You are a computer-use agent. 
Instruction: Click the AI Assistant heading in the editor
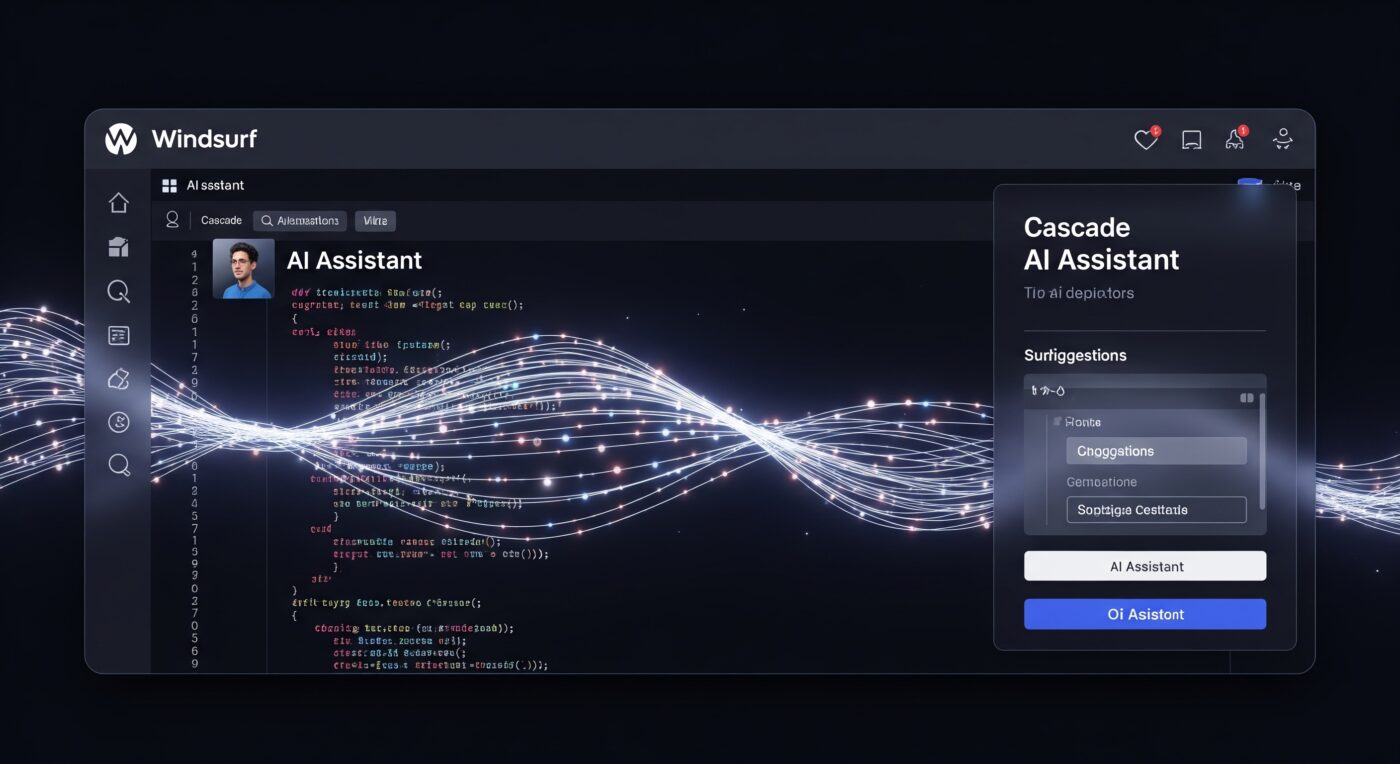[354, 260]
